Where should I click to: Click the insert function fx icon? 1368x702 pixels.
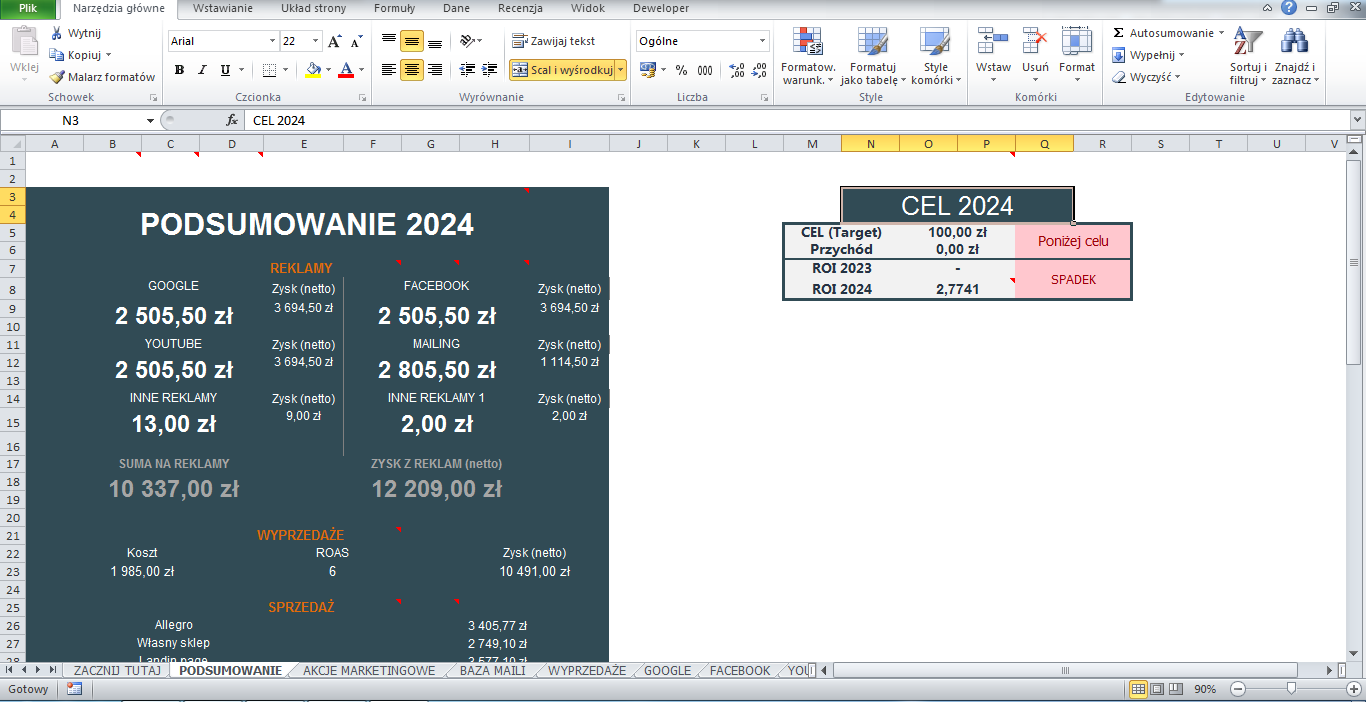coord(232,120)
